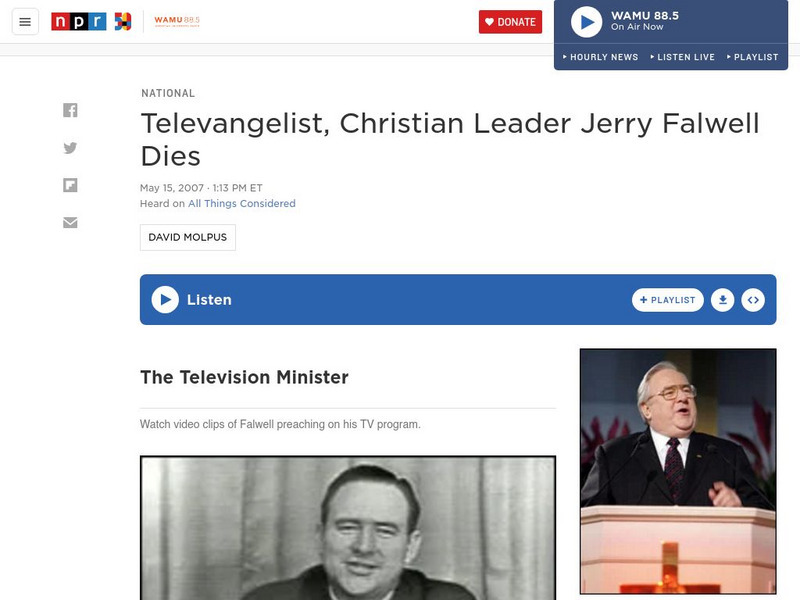Expand Listen Live option
The image size is (800, 600).
[683, 57]
